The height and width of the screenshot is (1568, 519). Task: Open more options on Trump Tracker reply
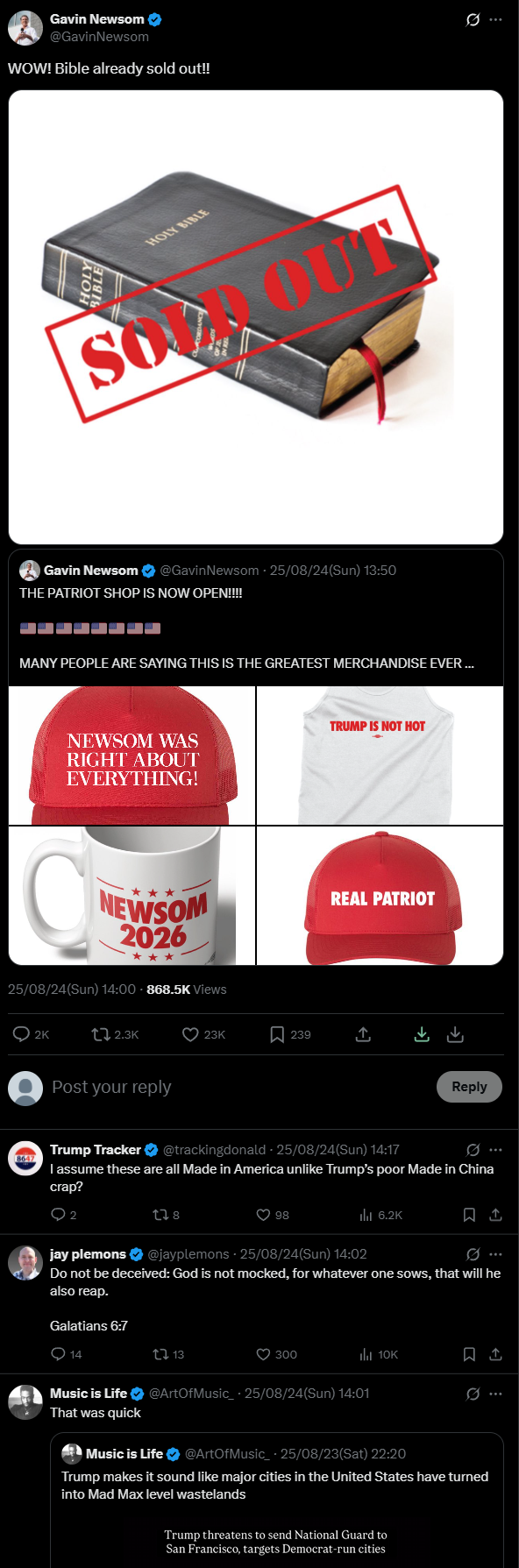[x=496, y=1149]
